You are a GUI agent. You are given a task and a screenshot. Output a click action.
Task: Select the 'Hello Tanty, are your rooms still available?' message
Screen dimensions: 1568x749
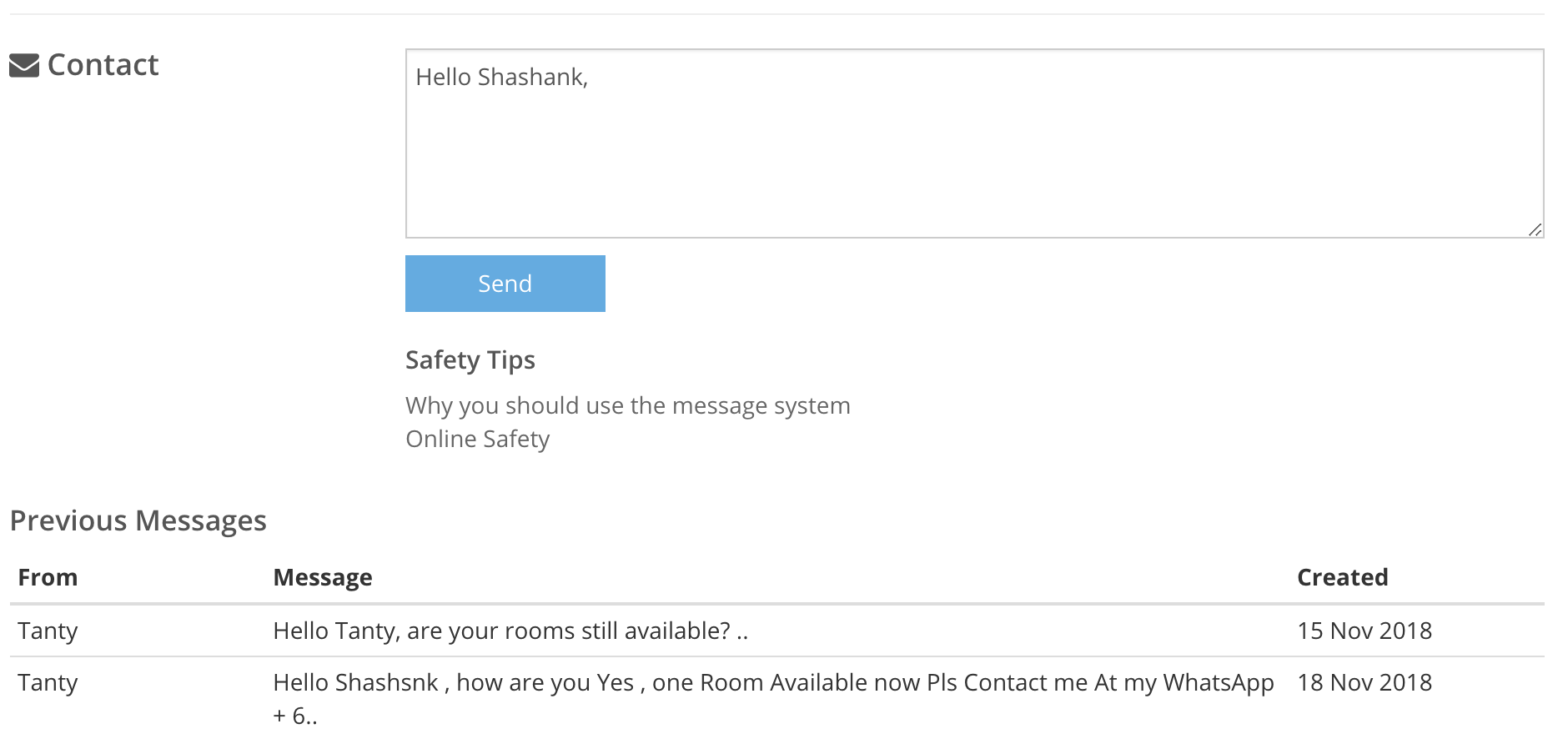point(510,631)
